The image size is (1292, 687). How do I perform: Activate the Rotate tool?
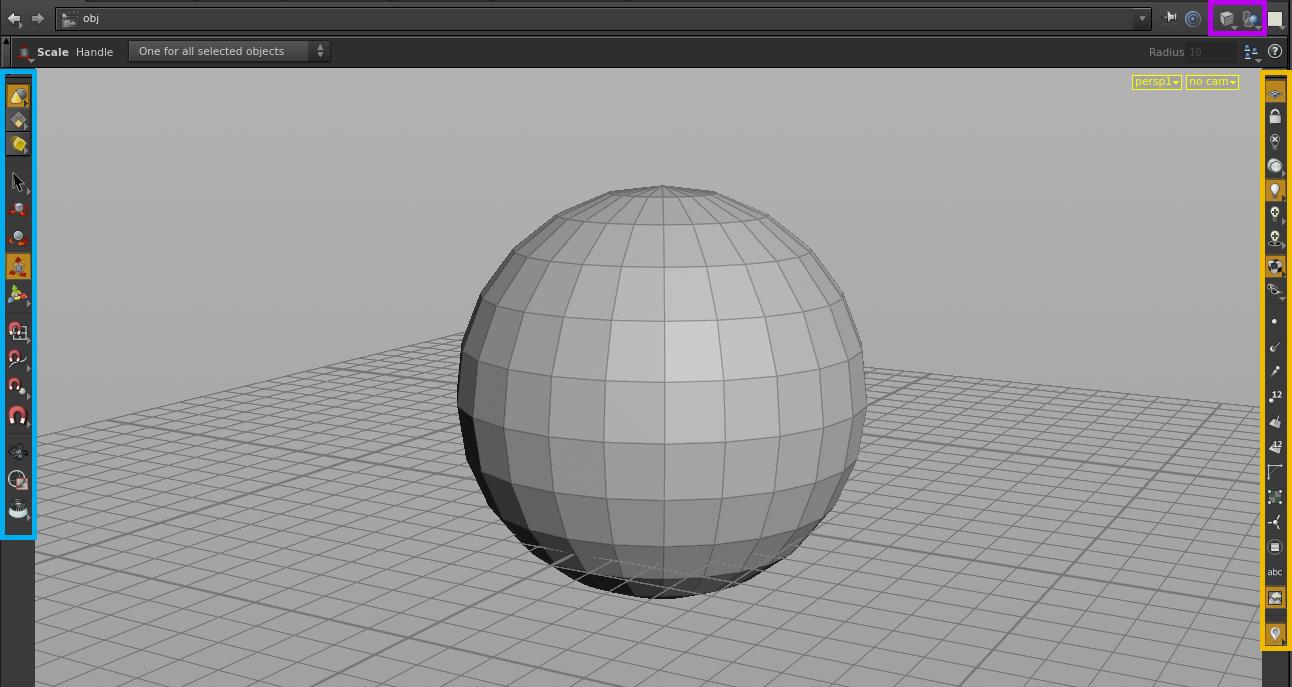pos(18,238)
